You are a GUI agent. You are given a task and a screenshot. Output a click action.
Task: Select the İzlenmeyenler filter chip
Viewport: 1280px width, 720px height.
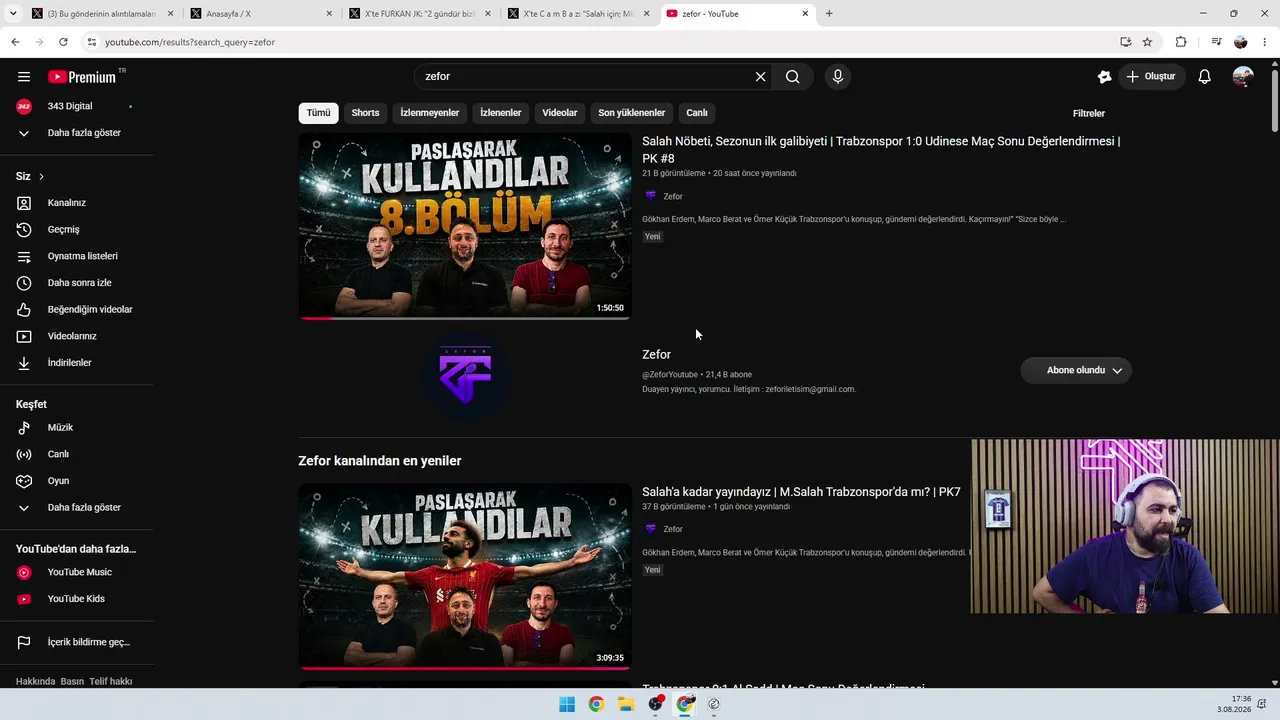430,113
